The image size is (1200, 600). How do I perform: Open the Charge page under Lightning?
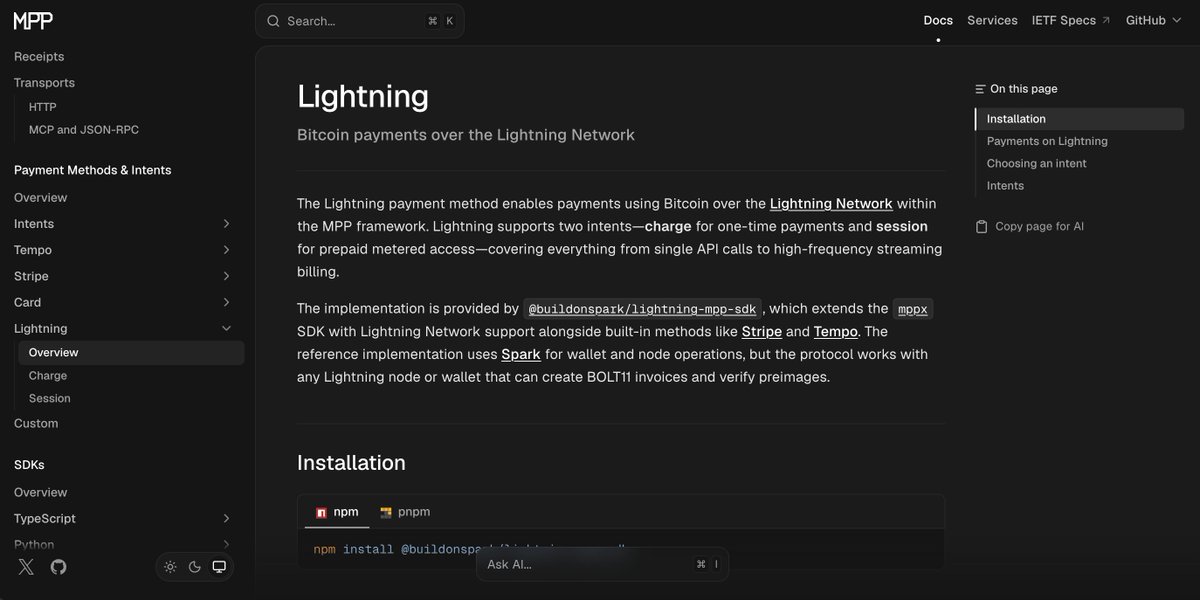tap(48, 376)
